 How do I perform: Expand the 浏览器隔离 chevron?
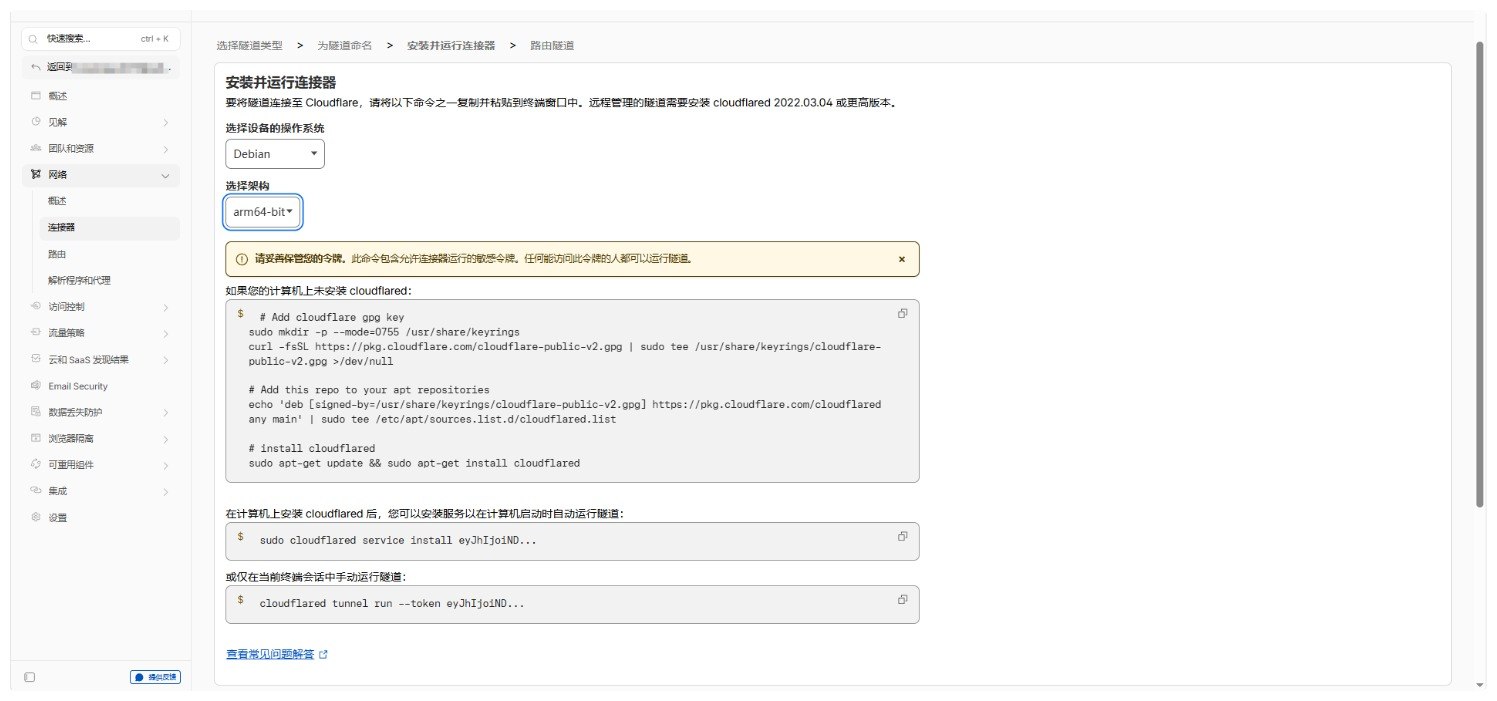click(165, 438)
